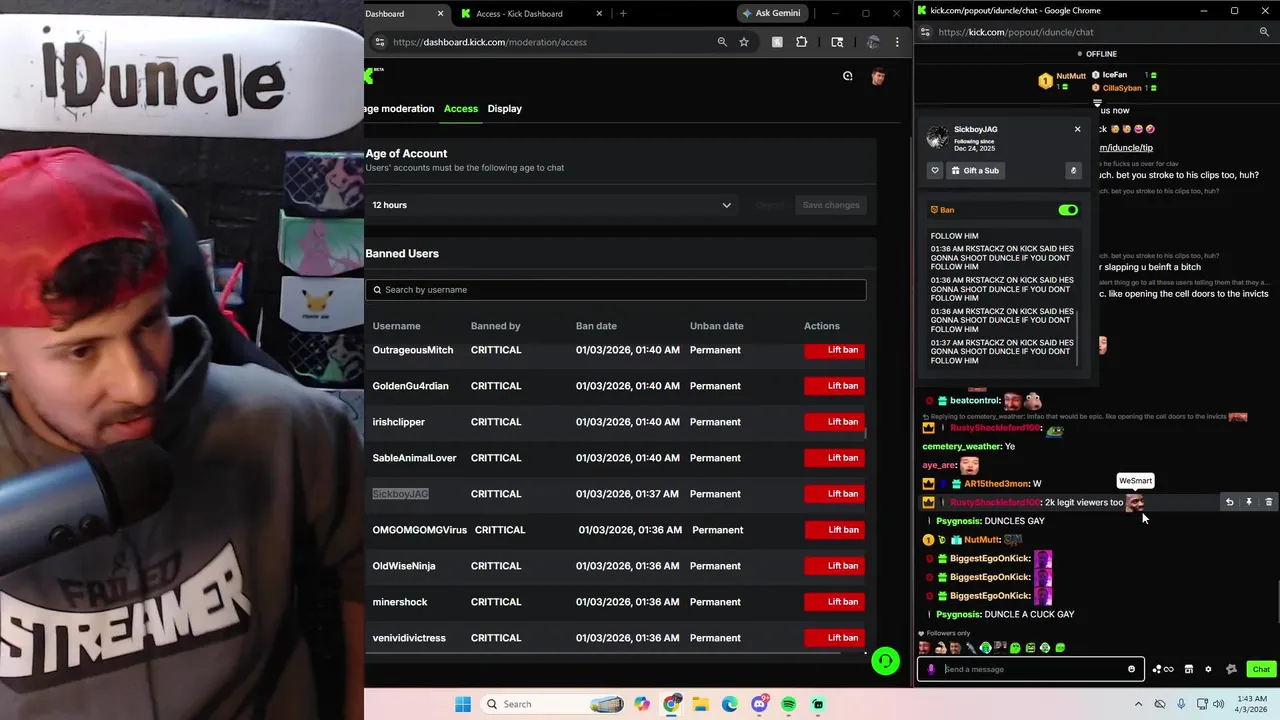Click the Search by username field

[615, 290]
